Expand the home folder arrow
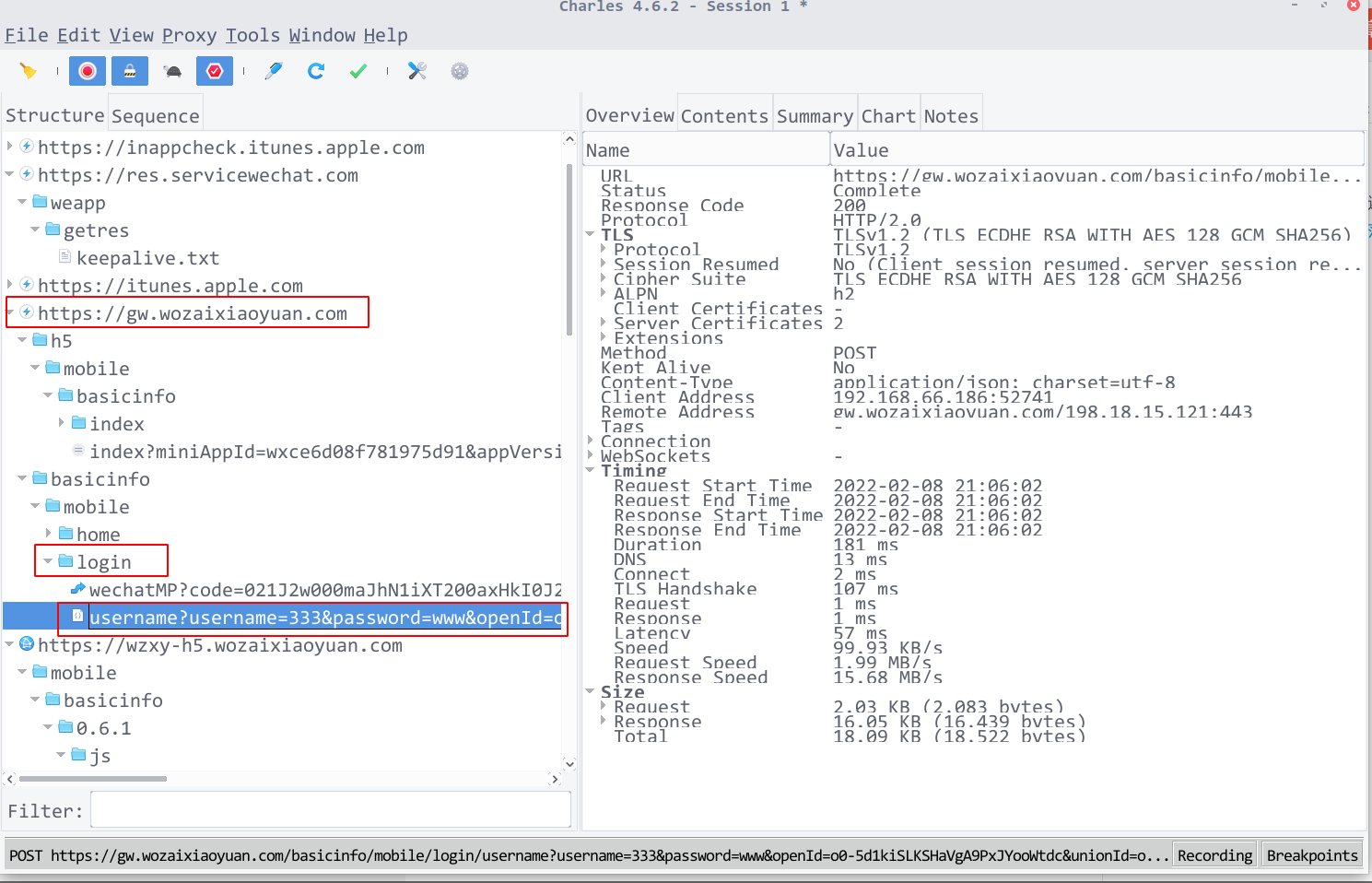Screen dimensions: 1372x883 [48, 533]
